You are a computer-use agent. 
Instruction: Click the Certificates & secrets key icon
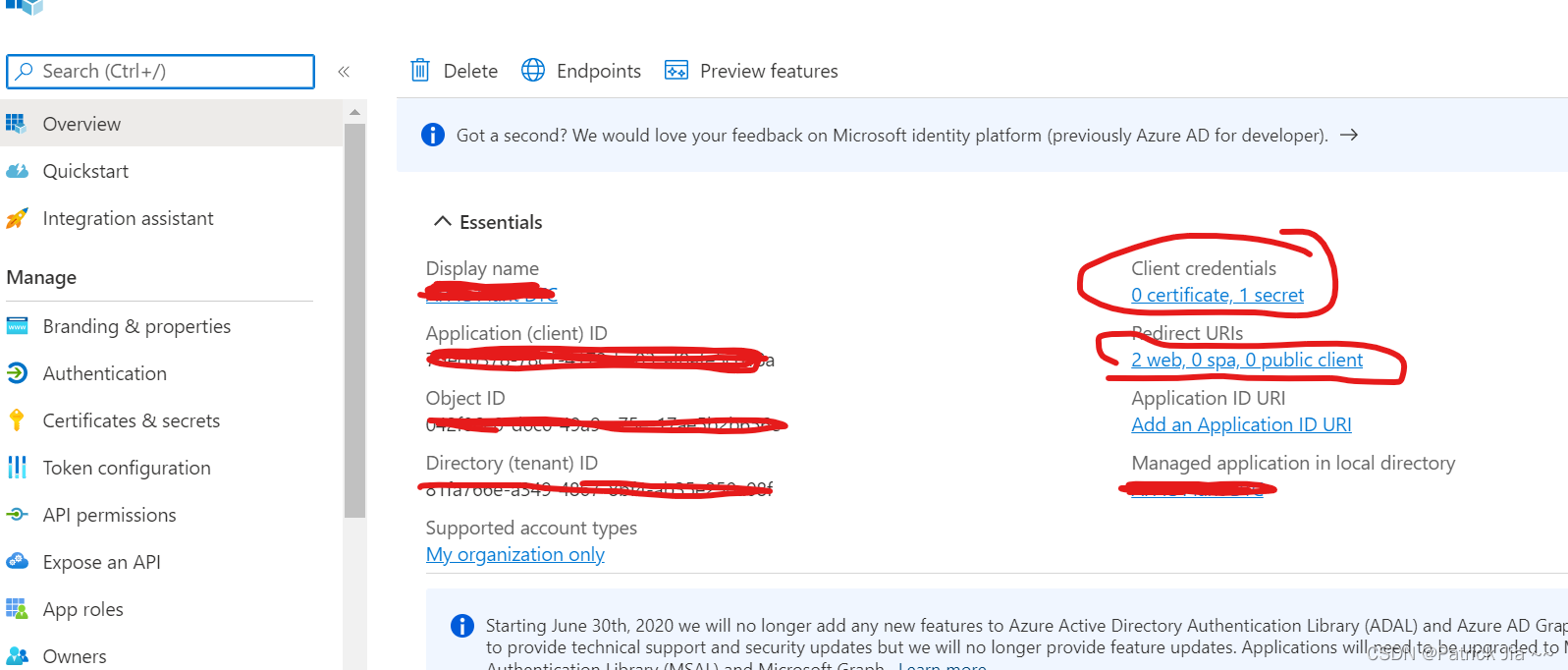click(x=17, y=420)
